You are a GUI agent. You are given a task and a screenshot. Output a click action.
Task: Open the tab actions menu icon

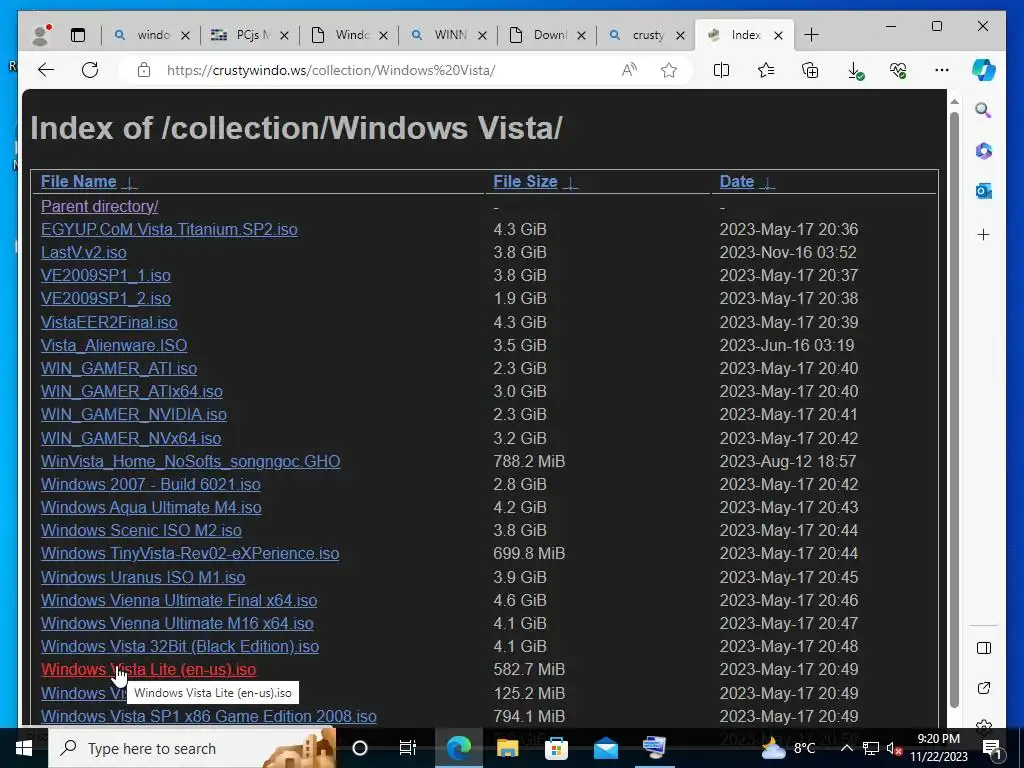[x=78, y=35]
